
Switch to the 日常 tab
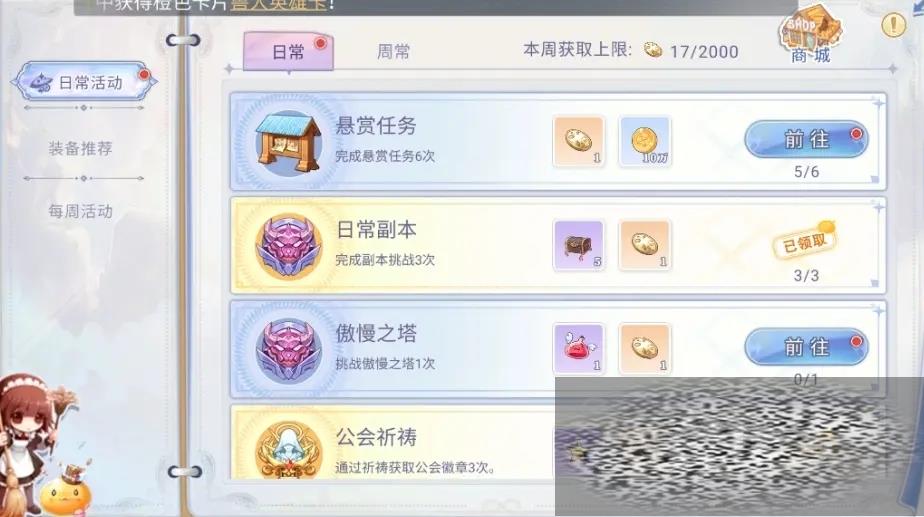288,52
